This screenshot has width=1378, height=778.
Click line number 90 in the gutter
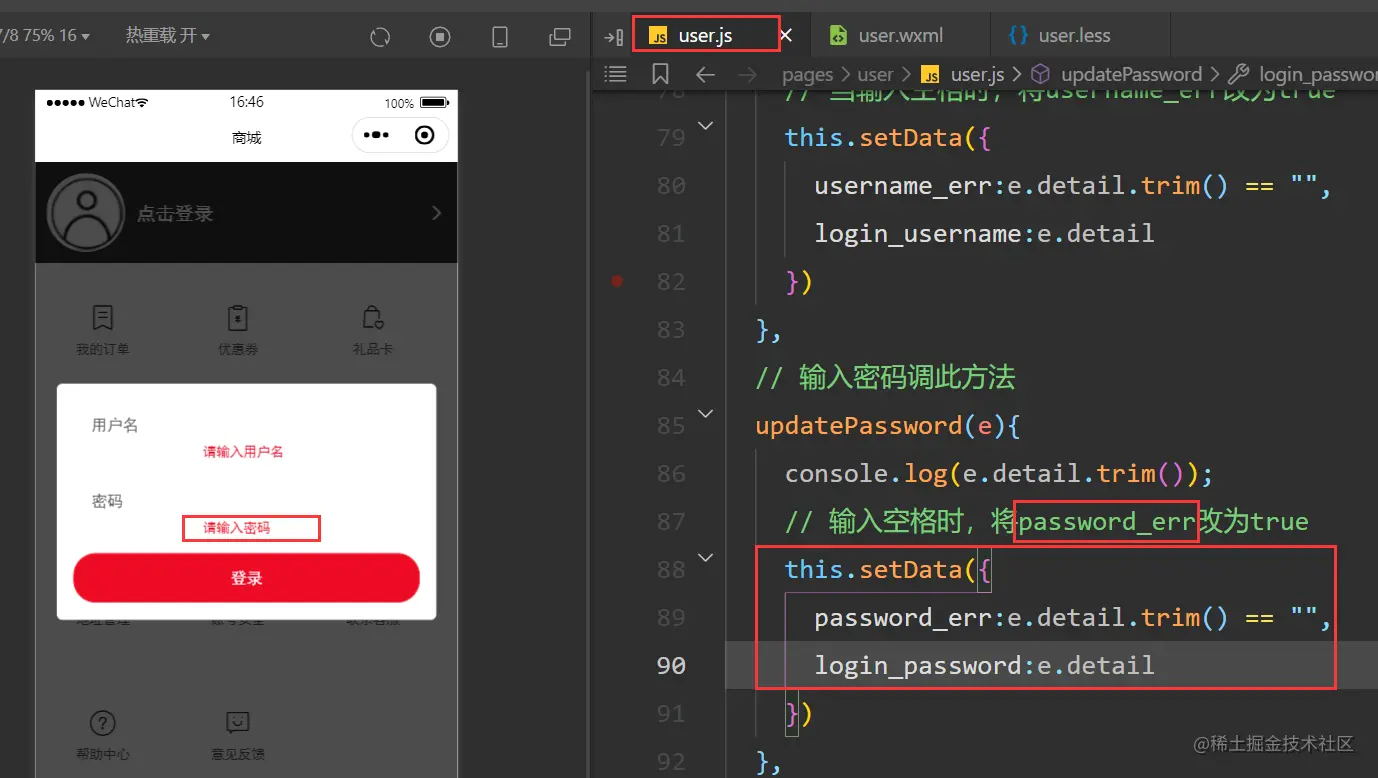tap(671, 666)
